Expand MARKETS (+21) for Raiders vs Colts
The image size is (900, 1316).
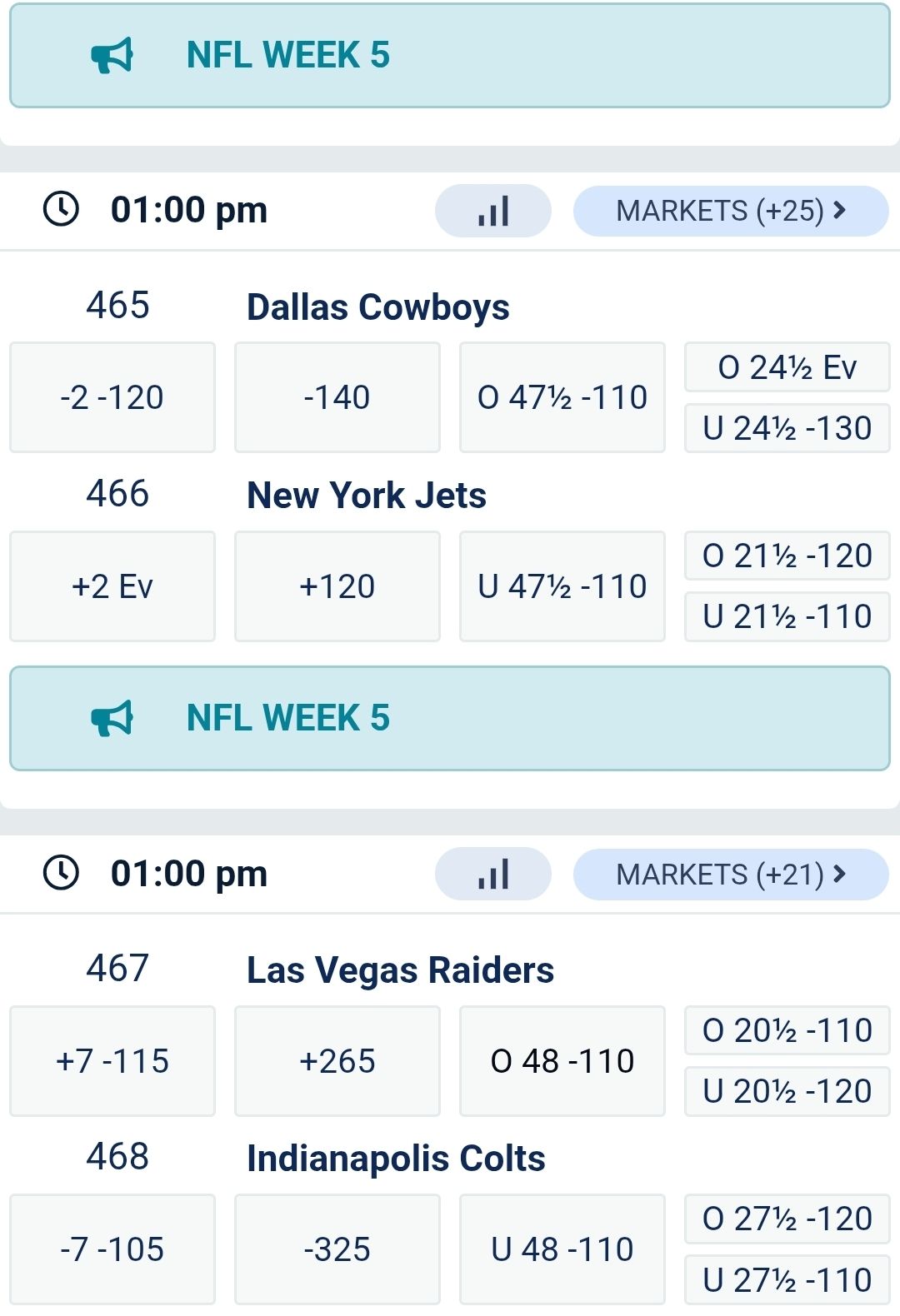pos(731,874)
